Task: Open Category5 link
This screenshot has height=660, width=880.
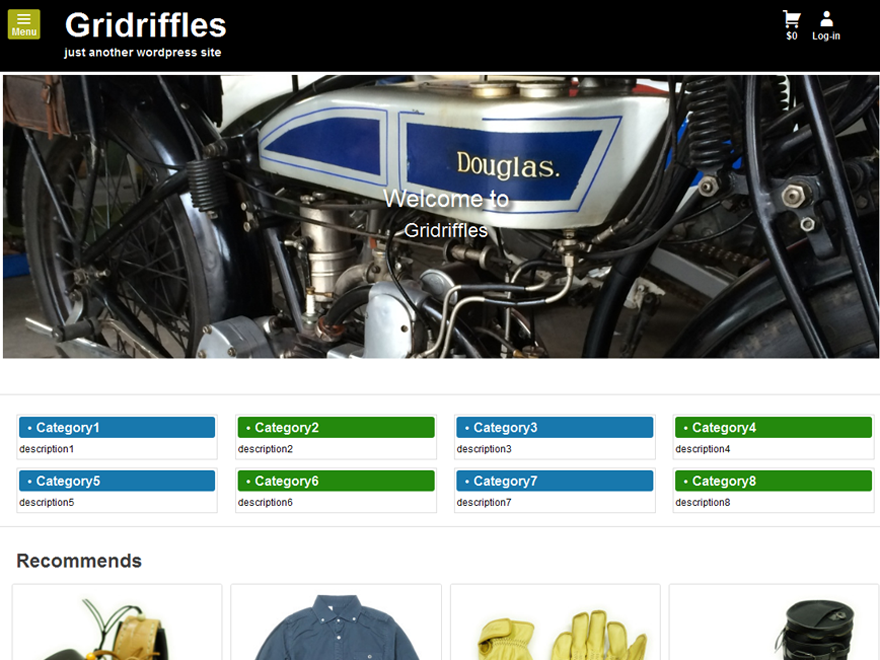Action: [117, 480]
